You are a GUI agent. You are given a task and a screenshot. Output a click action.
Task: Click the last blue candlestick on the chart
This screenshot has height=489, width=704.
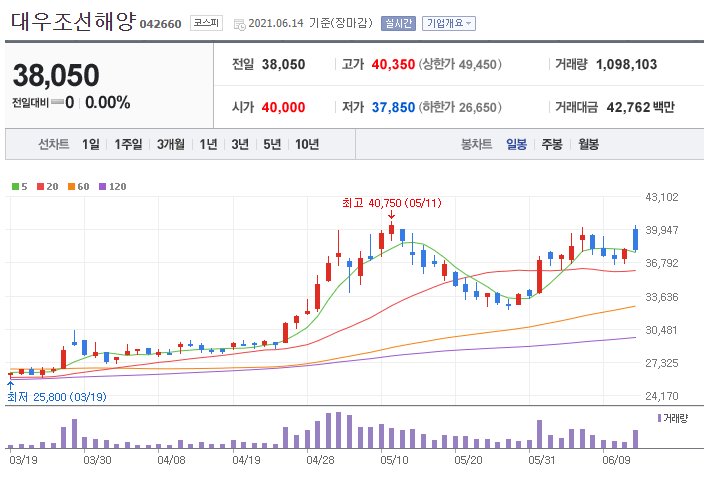(635, 239)
